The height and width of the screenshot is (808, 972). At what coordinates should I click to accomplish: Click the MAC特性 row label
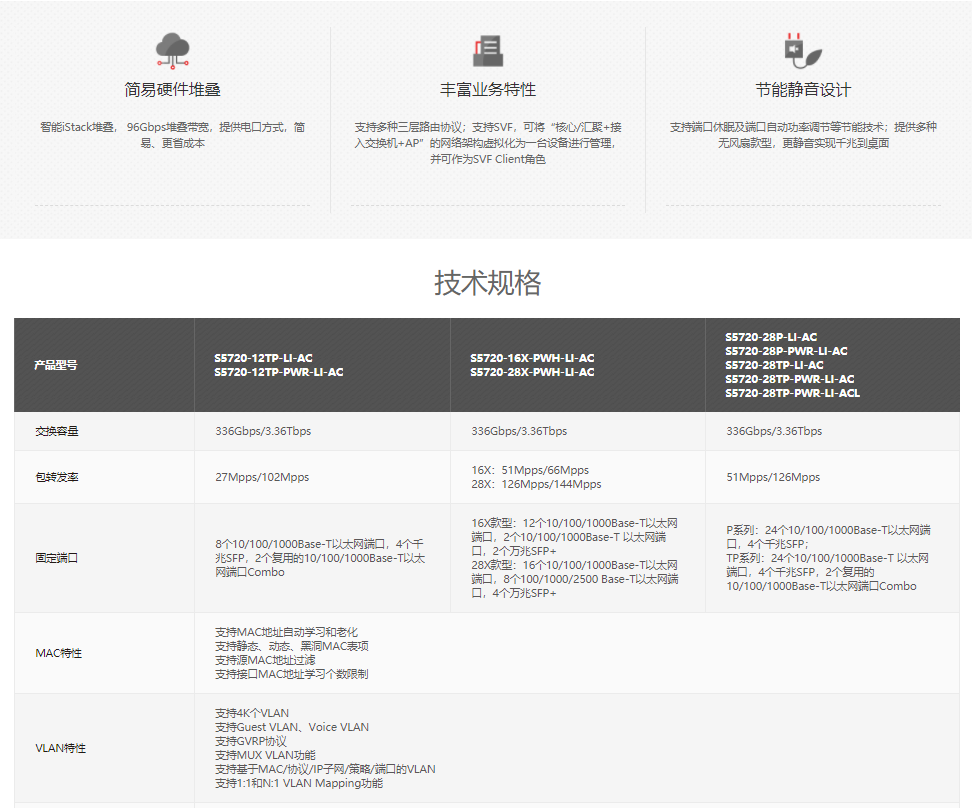click(58, 653)
